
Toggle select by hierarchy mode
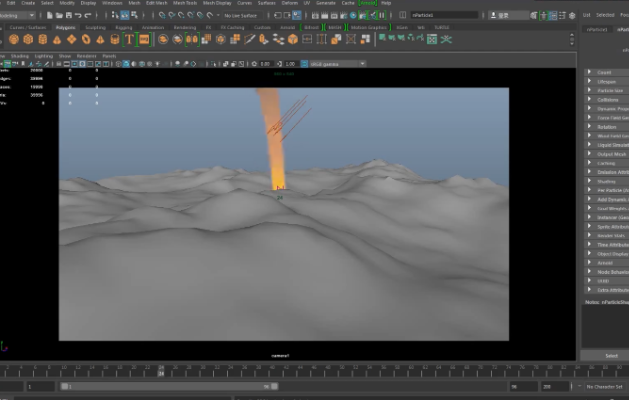pos(115,15)
